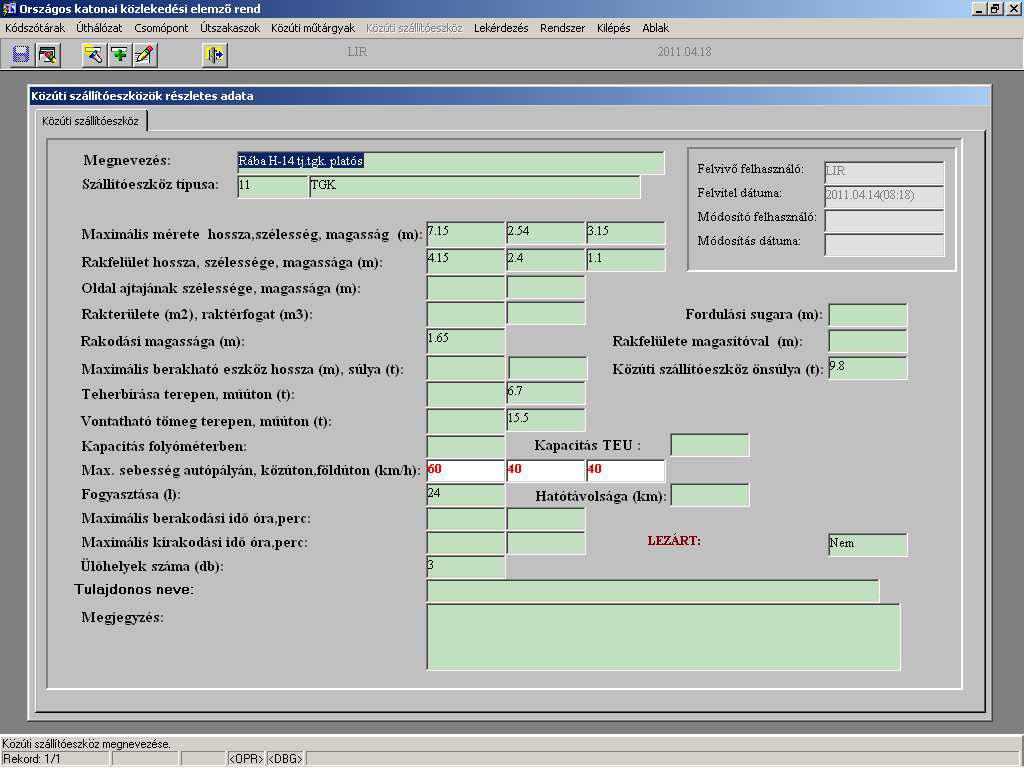The image size is (1024, 768).
Task: Click the type name field containing TGK
Action: [x=475, y=187]
